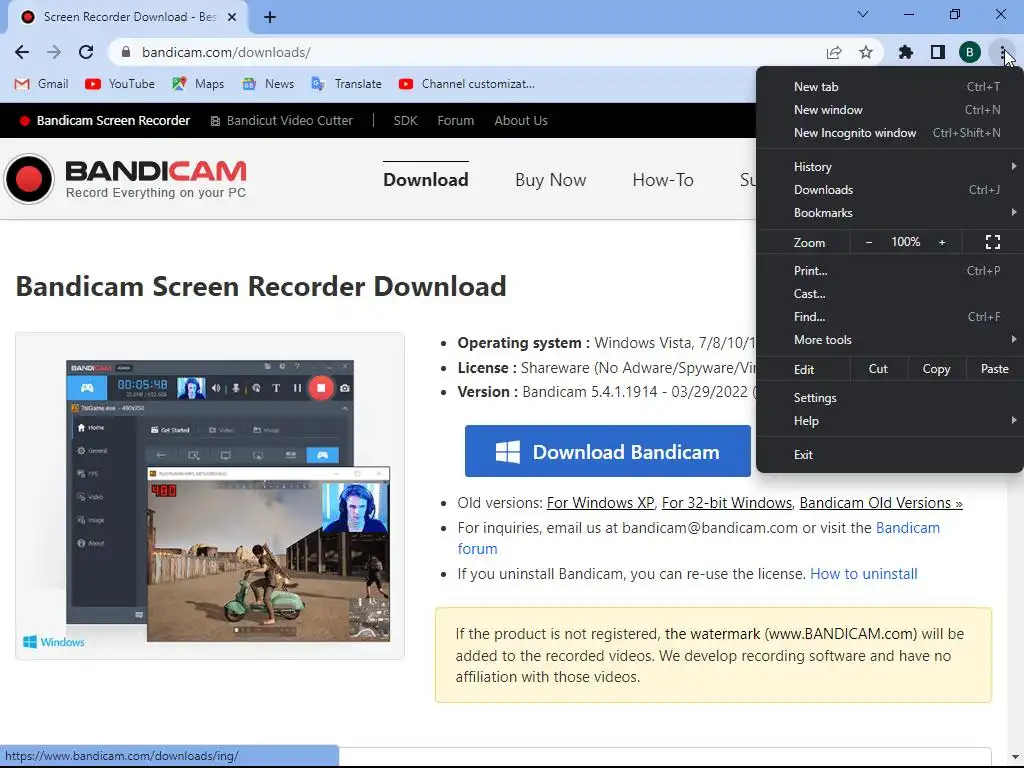Choose New tab in Chrome menu
1024x768 pixels.
889,87
